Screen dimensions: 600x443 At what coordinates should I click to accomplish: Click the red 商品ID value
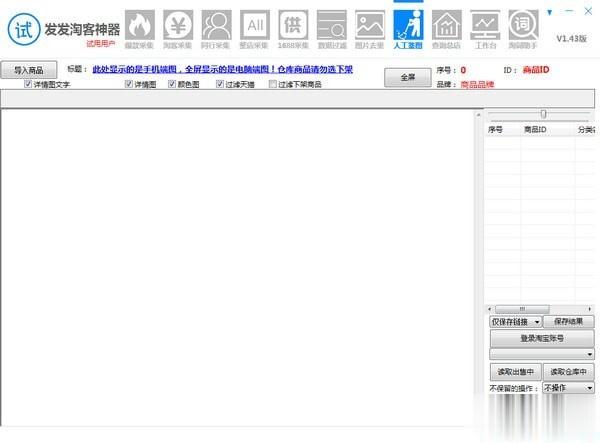point(536,70)
